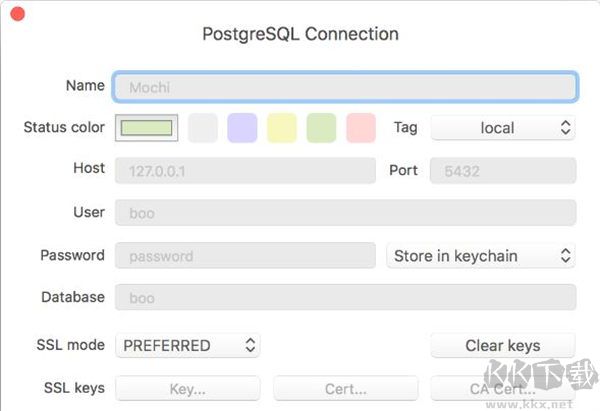Open the Tag dropdown set to local

point(503,128)
